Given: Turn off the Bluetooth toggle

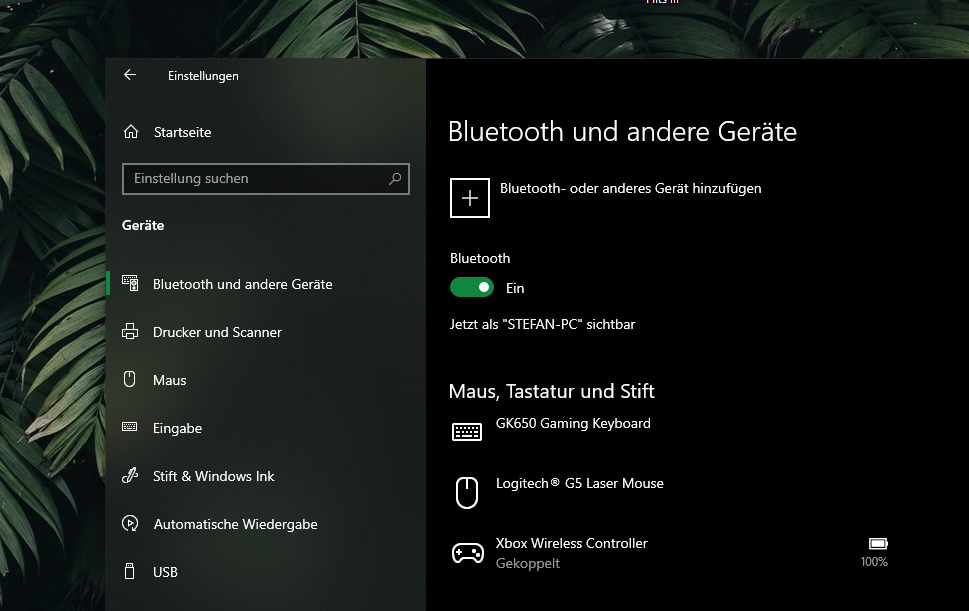Looking at the screenshot, I should pyautogui.click(x=472, y=287).
